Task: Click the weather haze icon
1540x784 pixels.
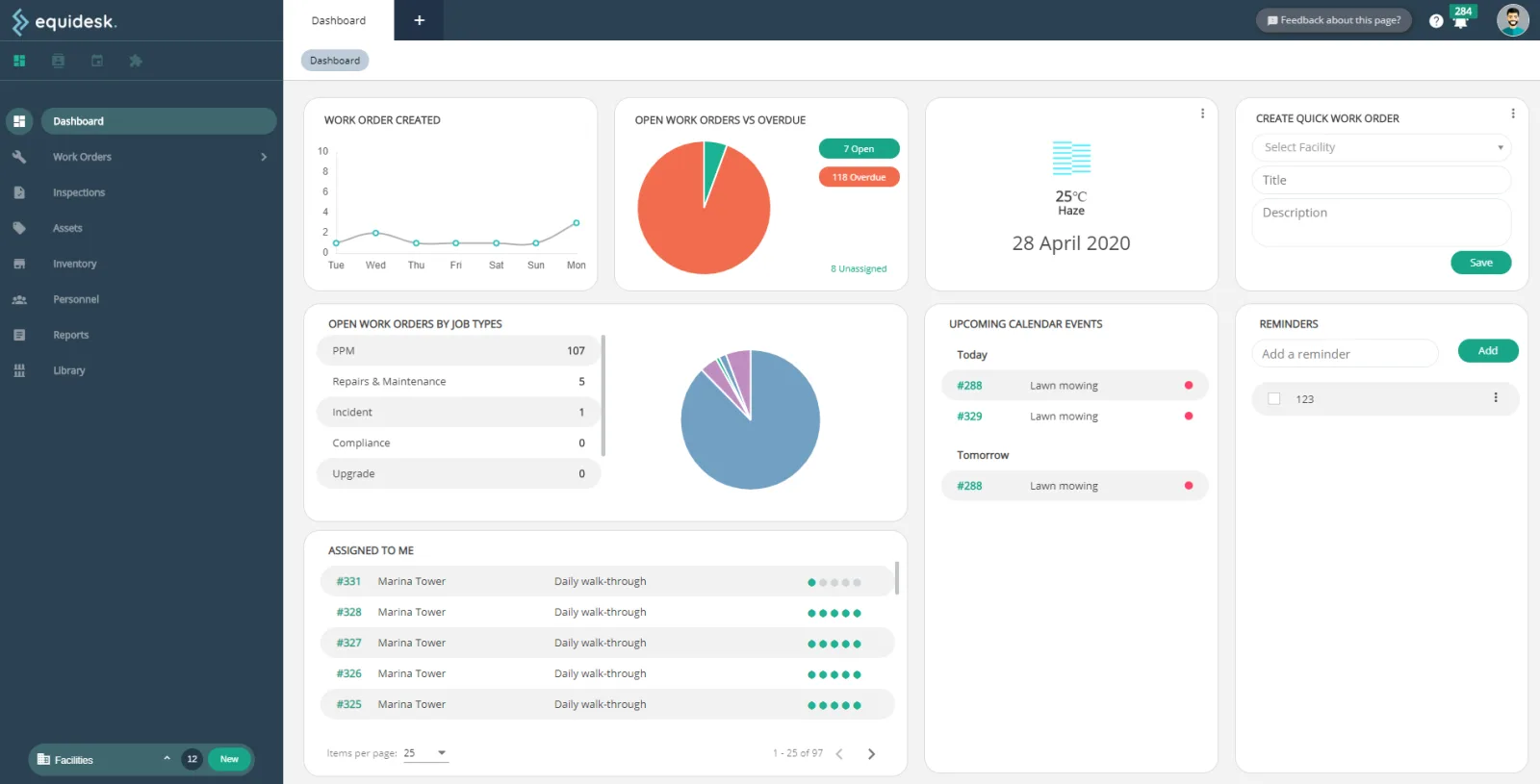Action: [x=1071, y=158]
